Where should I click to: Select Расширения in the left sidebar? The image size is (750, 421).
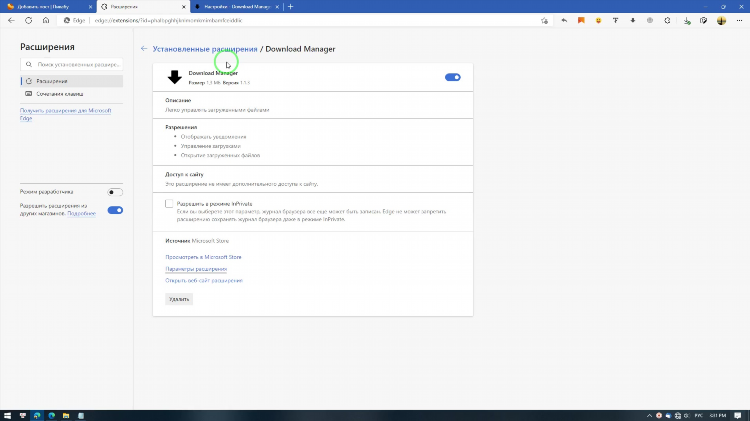[x=72, y=81]
